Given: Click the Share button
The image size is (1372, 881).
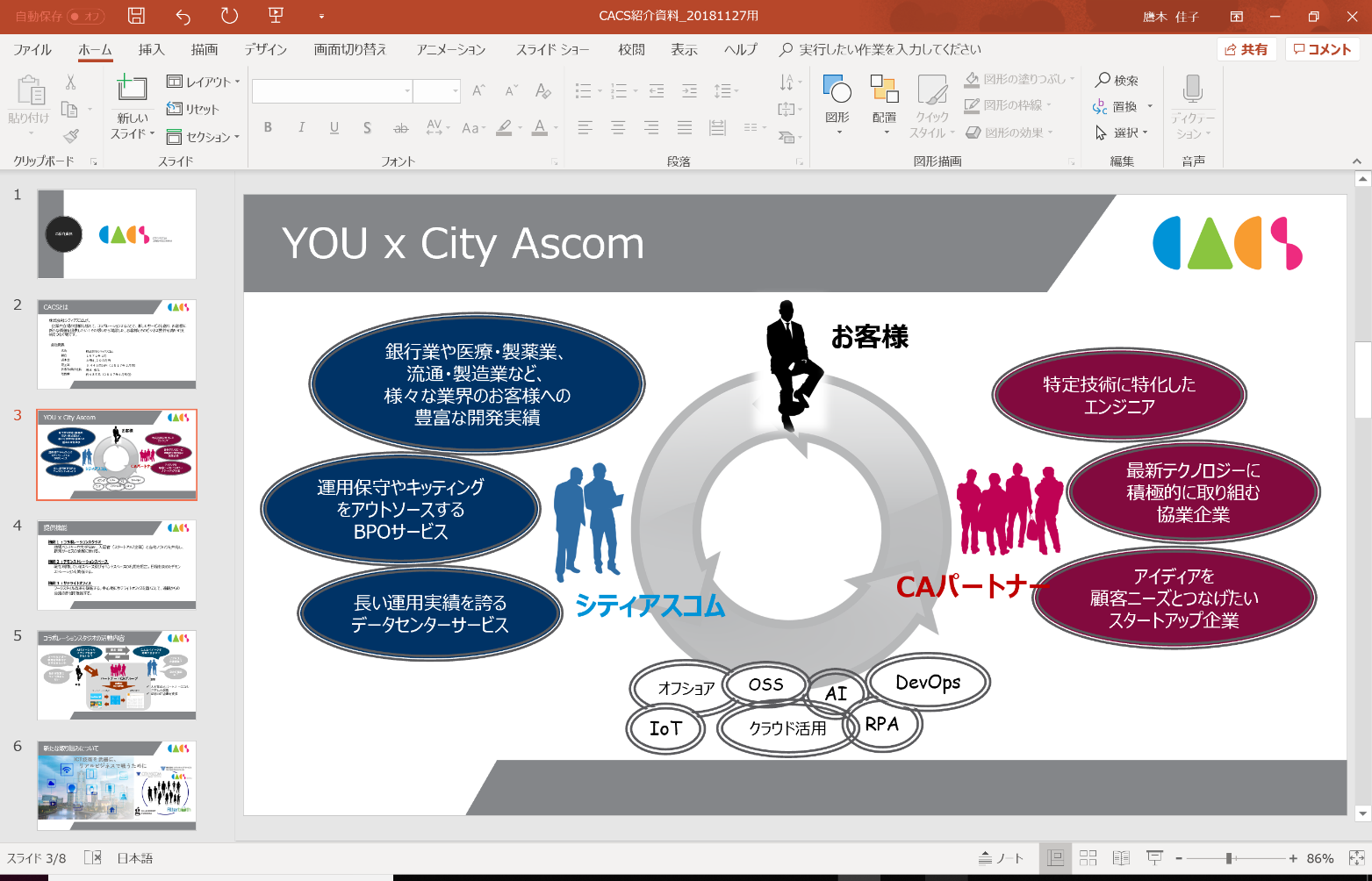Looking at the screenshot, I should pyautogui.click(x=1246, y=49).
